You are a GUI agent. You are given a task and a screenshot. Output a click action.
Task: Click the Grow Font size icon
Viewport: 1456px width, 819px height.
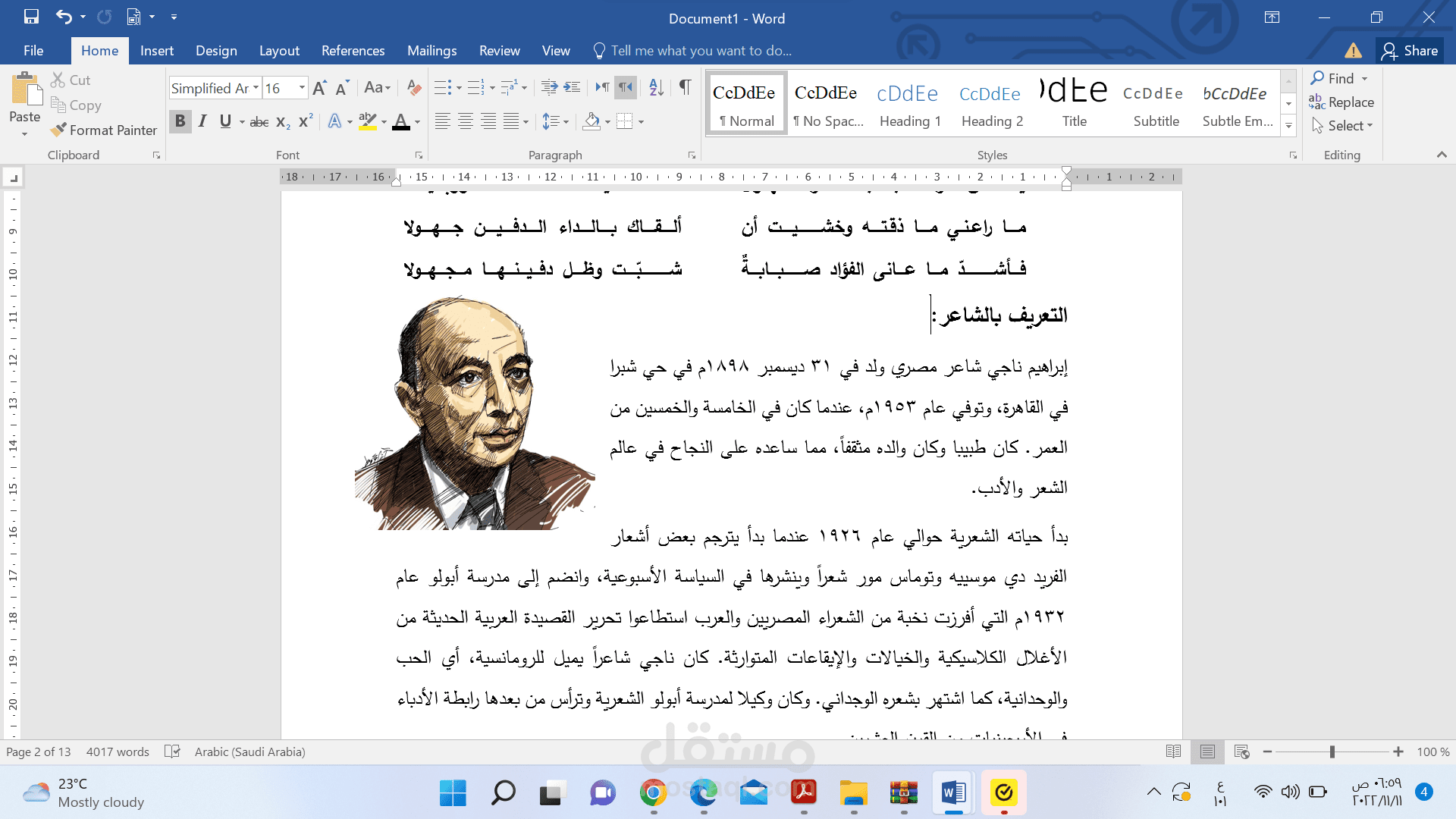(319, 88)
